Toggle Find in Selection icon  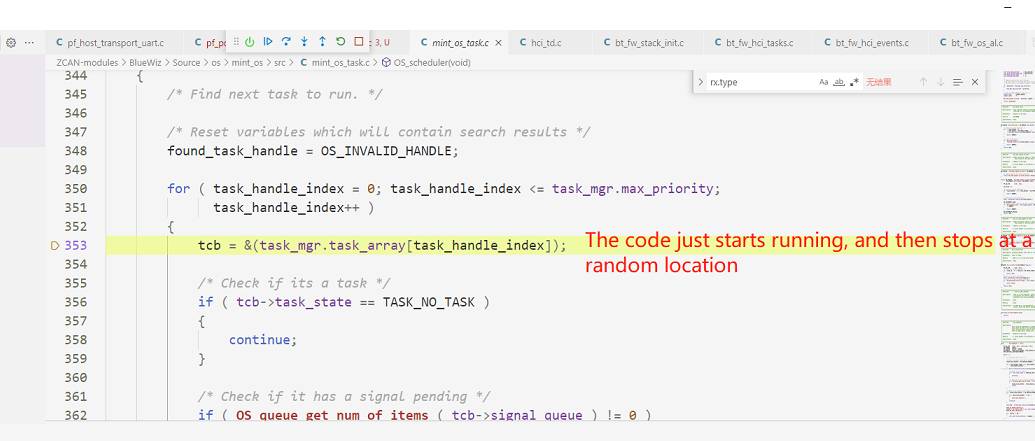coord(958,83)
